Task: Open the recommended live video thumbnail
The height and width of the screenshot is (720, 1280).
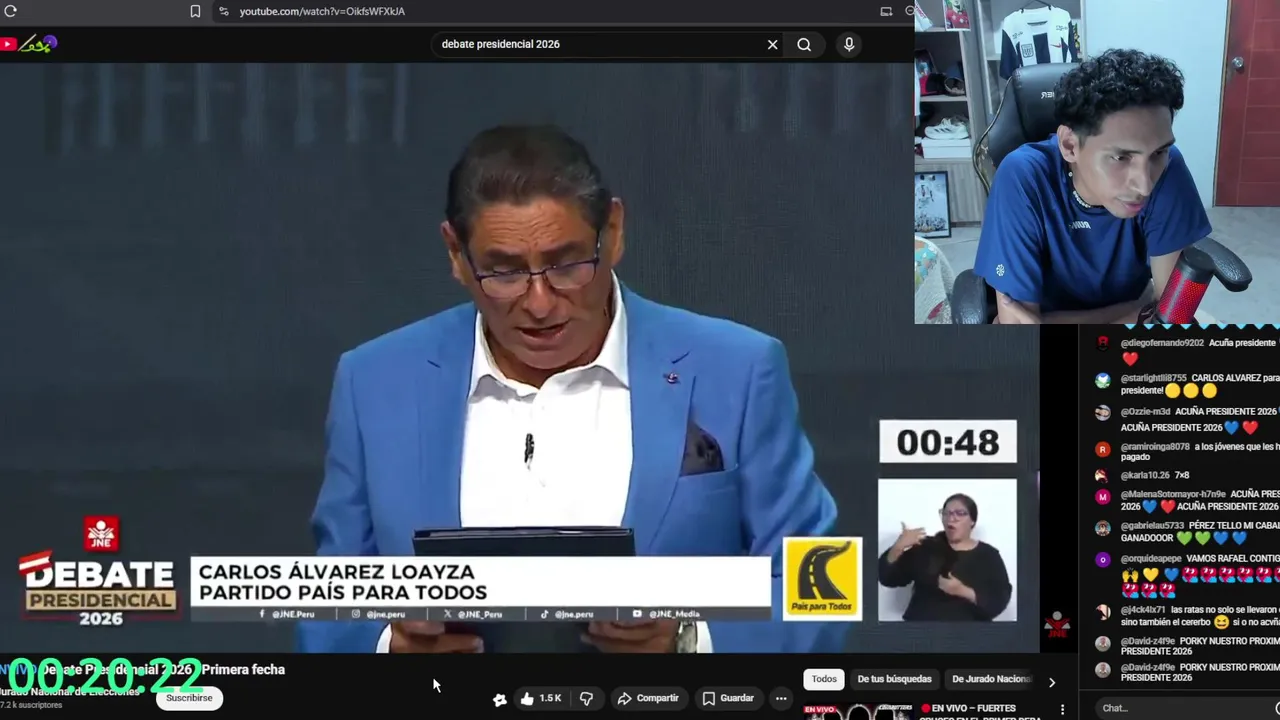Action: tap(858, 711)
